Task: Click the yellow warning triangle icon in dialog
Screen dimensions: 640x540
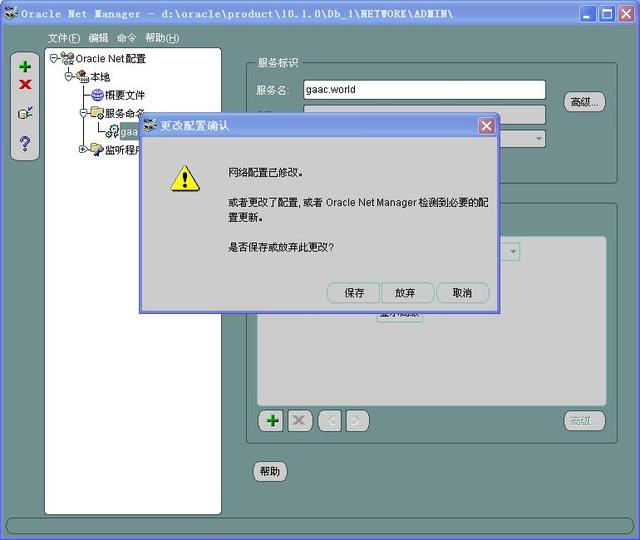Action: [x=185, y=179]
